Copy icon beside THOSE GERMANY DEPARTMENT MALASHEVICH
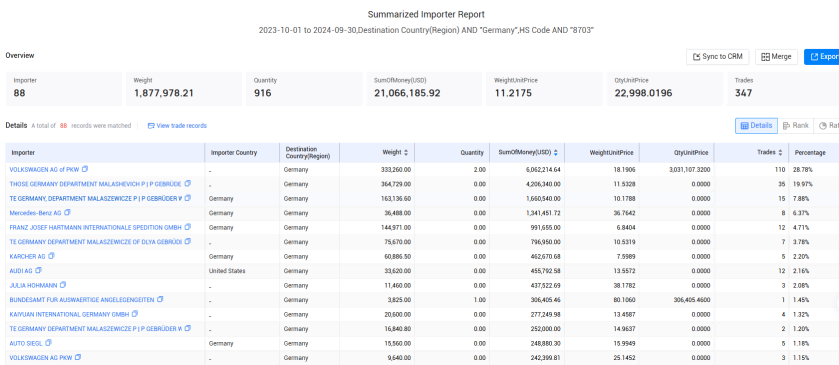 coord(187,184)
